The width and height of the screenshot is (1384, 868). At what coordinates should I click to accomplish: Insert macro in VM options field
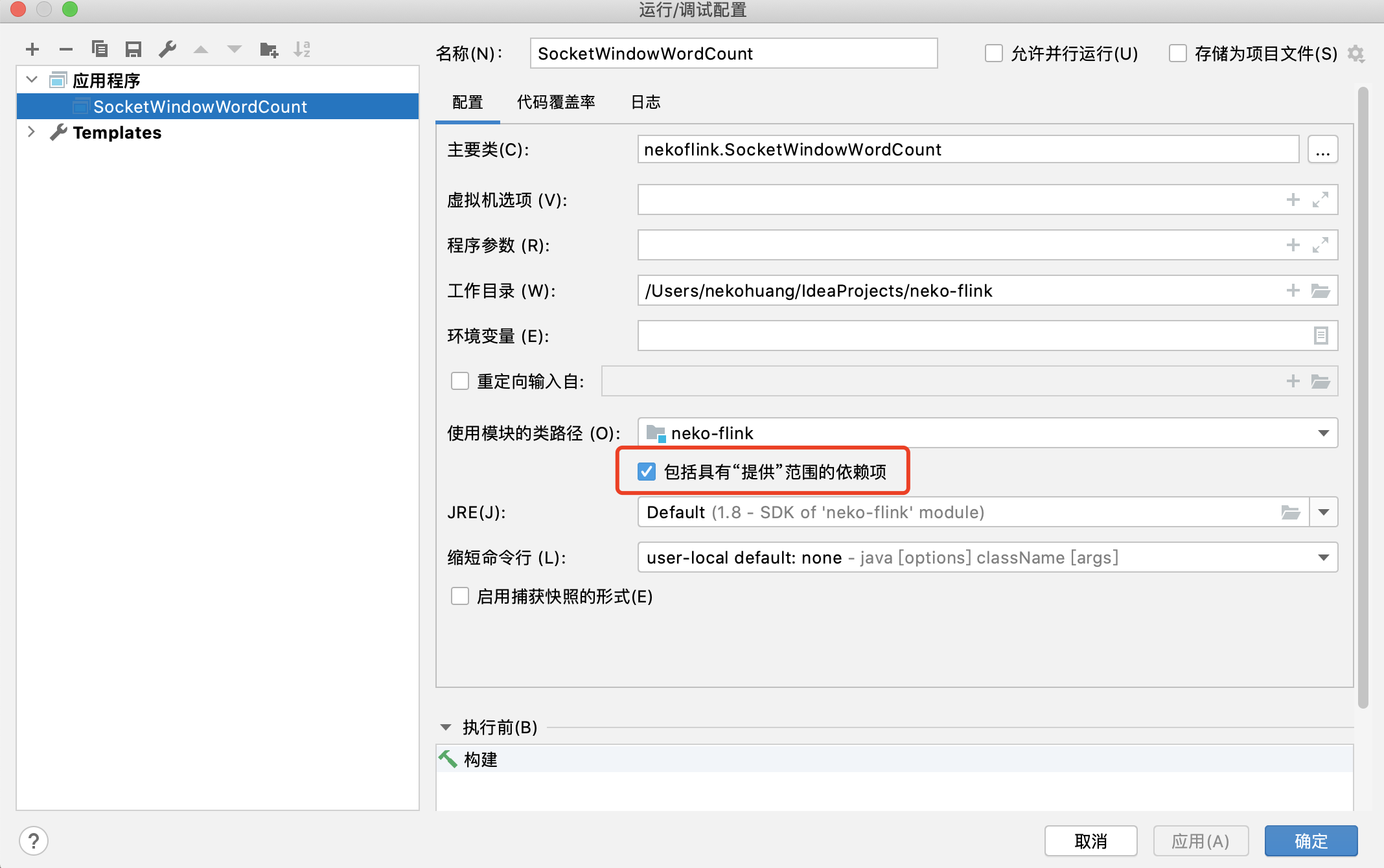1293,200
